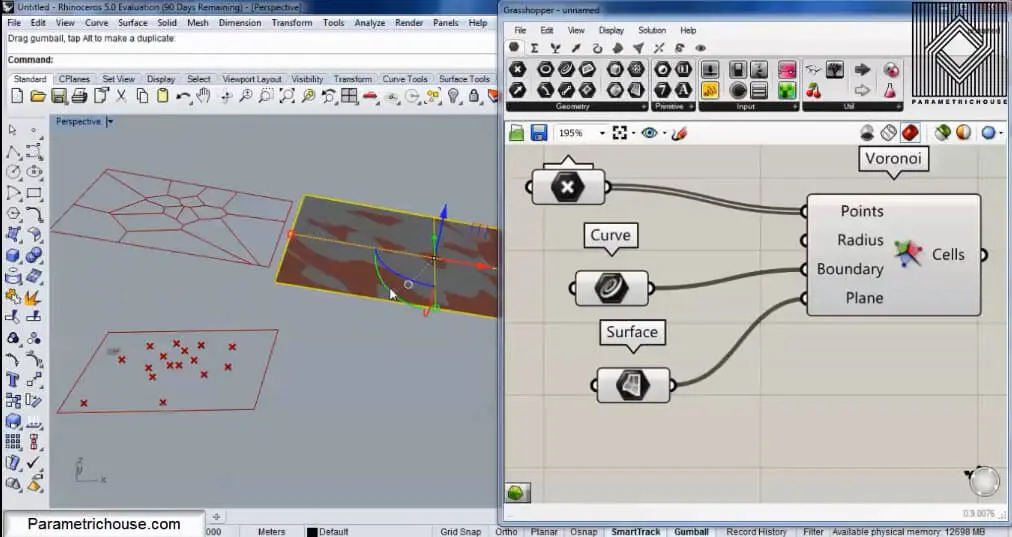Select the Pan hand tool
This screenshot has width=1012, height=537.
coord(203,96)
